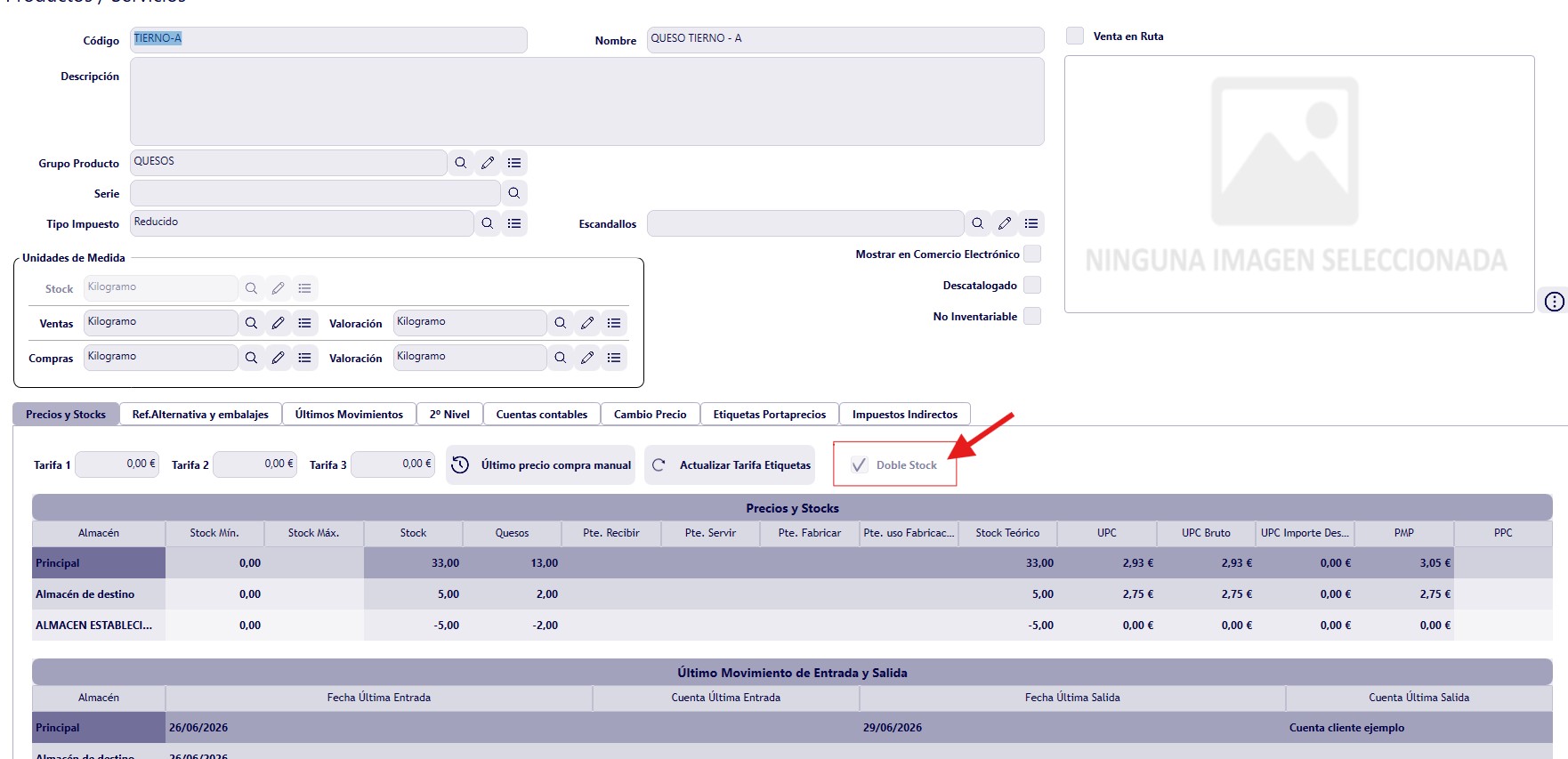Switch to Precios y Stocks tab
Viewport: 1568px width, 759px height.
pyautogui.click(x=66, y=415)
